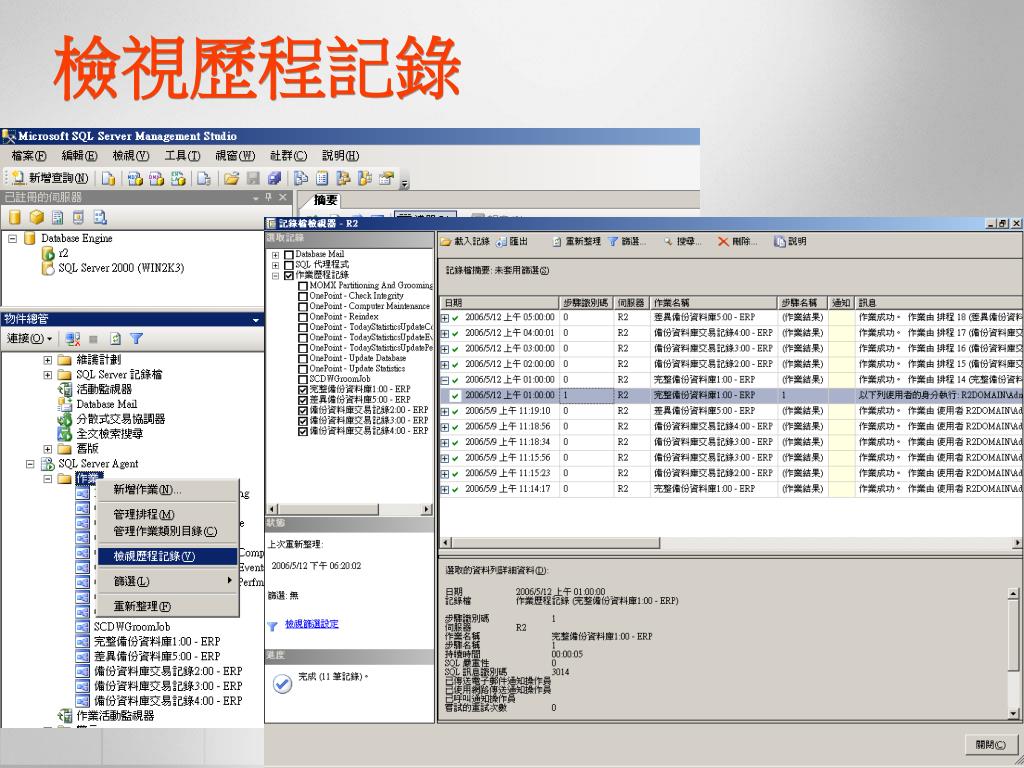This screenshot has height=768, width=1024.
Task: Click the 刪除 delete button in log viewer toolbar
Action: [x=738, y=241]
